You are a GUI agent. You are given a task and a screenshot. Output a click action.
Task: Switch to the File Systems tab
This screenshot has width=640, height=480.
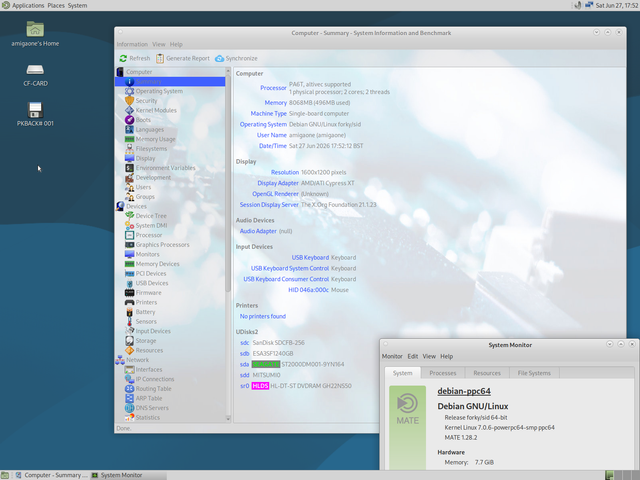pyautogui.click(x=534, y=373)
